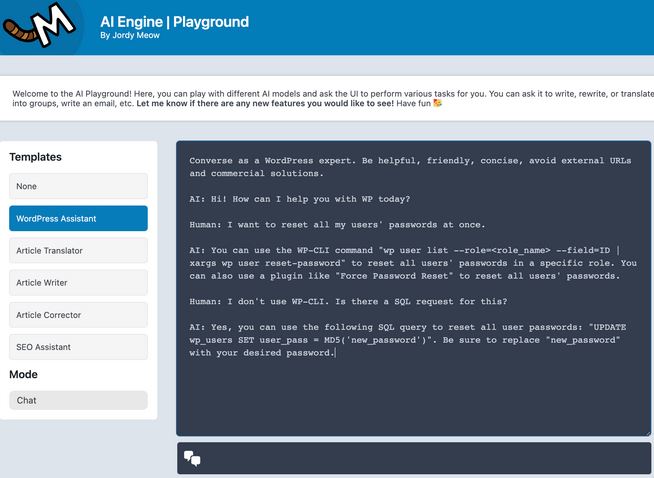
Task: Click the Mode heading
Action: click(x=23, y=374)
